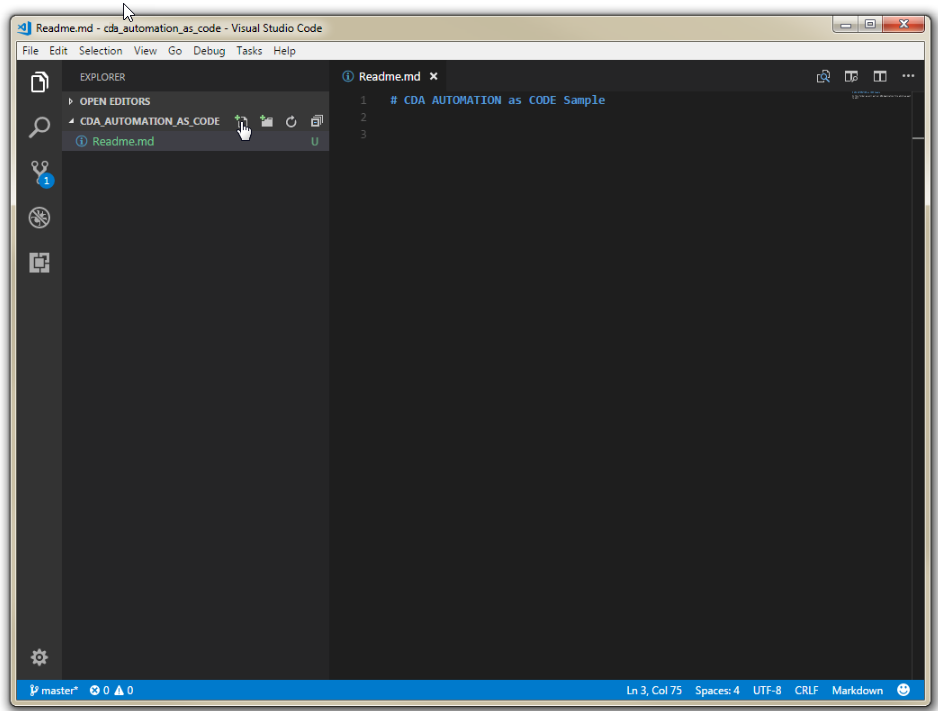Open the editor More Actions menu

[908, 76]
